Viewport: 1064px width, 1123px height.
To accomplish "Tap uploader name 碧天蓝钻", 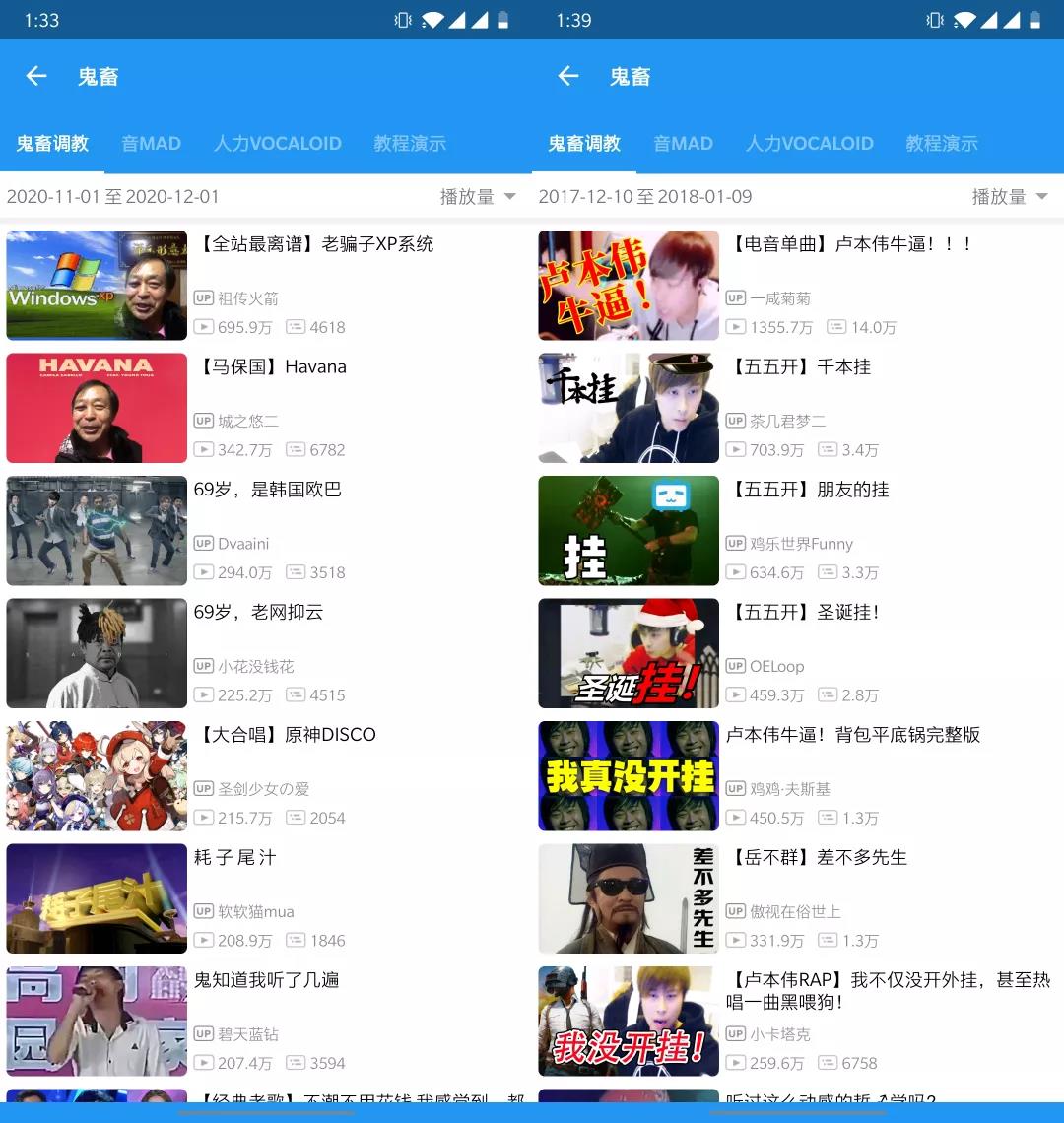I will (248, 1034).
